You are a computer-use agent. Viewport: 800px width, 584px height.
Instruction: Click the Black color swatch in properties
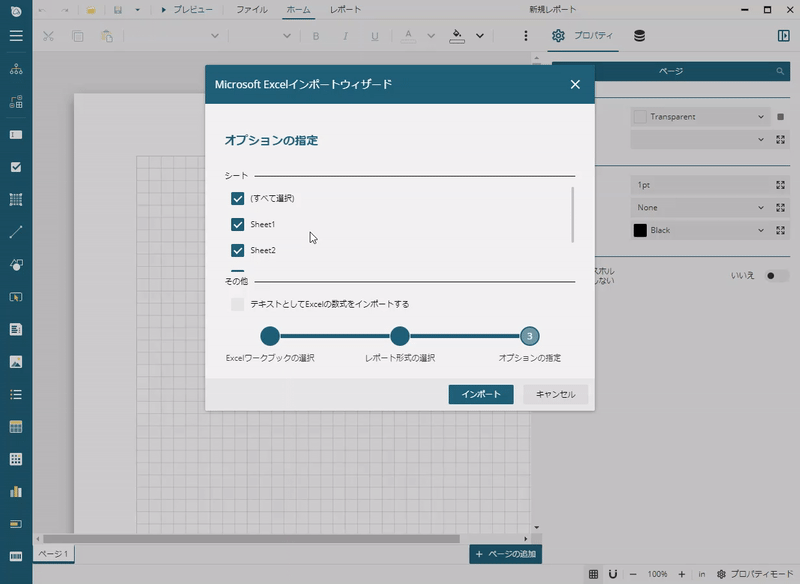coord(641,230)
